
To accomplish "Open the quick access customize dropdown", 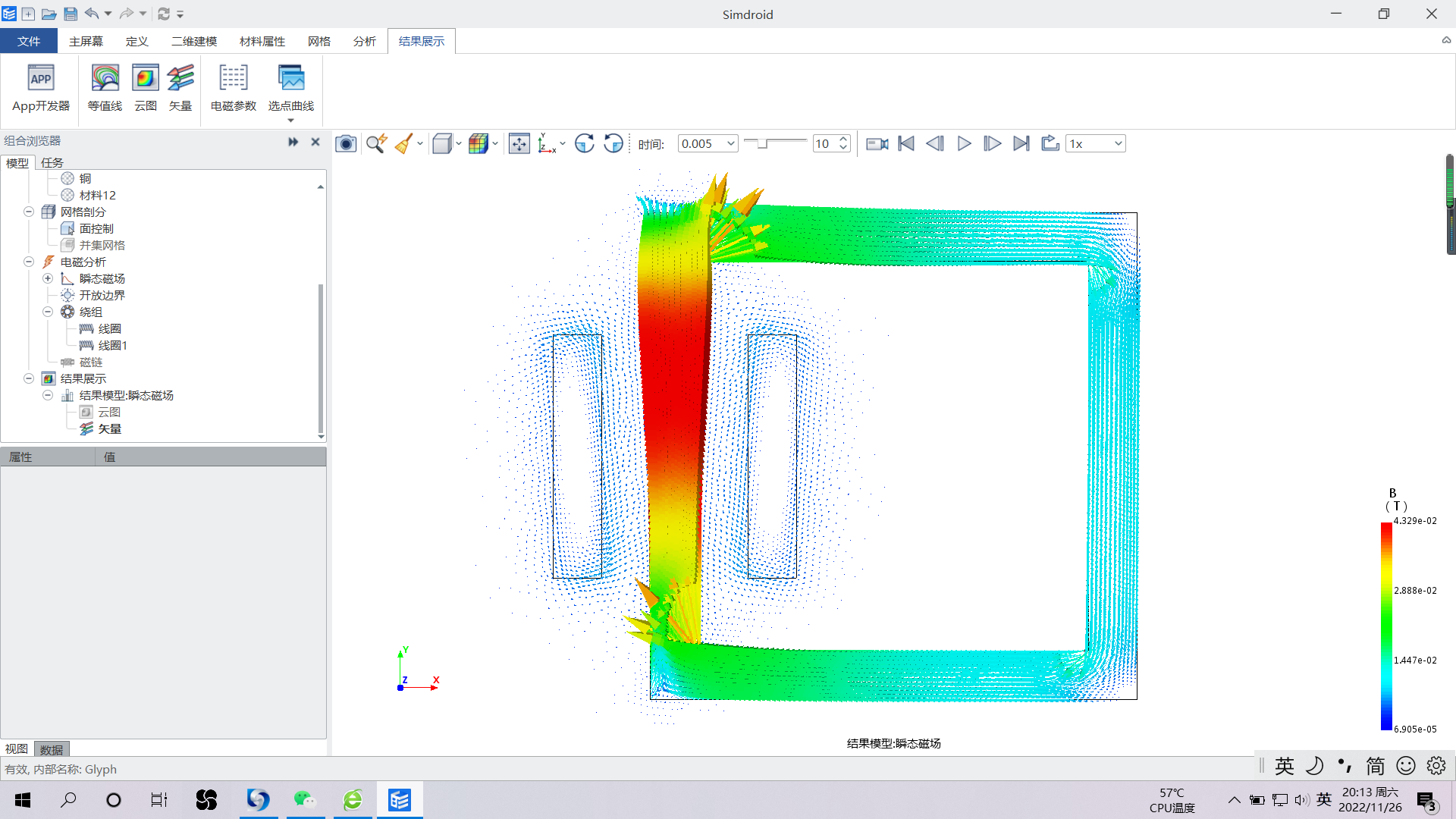I will click(x=180, y=14).
